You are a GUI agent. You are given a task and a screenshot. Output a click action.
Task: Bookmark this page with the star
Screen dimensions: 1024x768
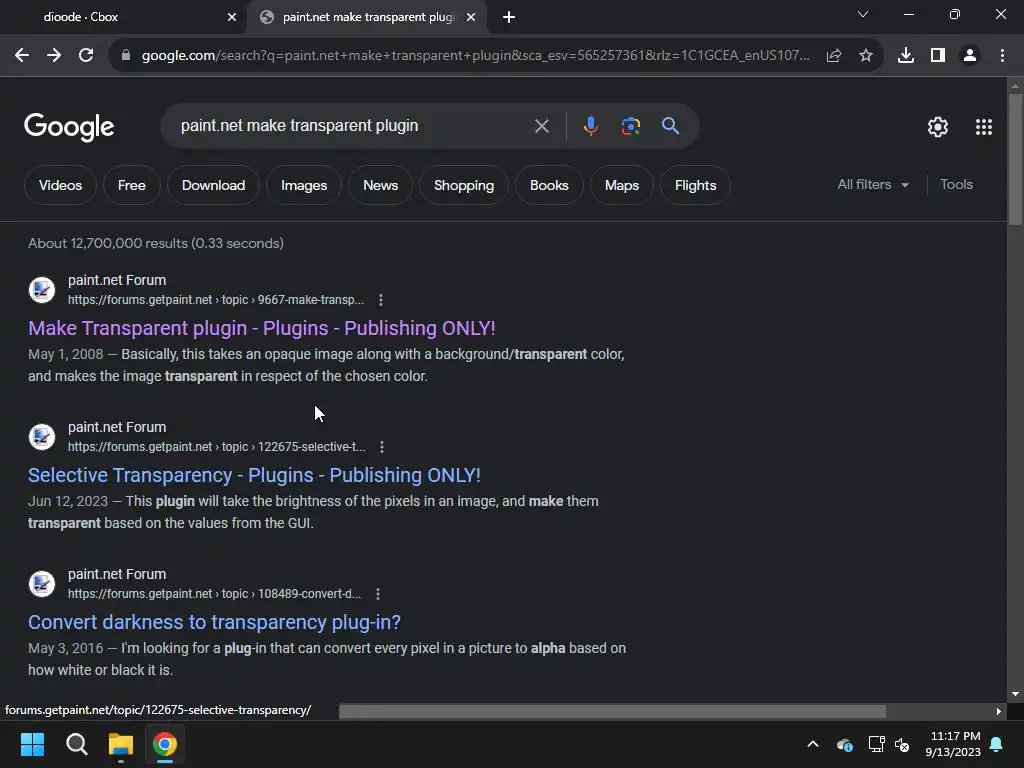[866, 56]
